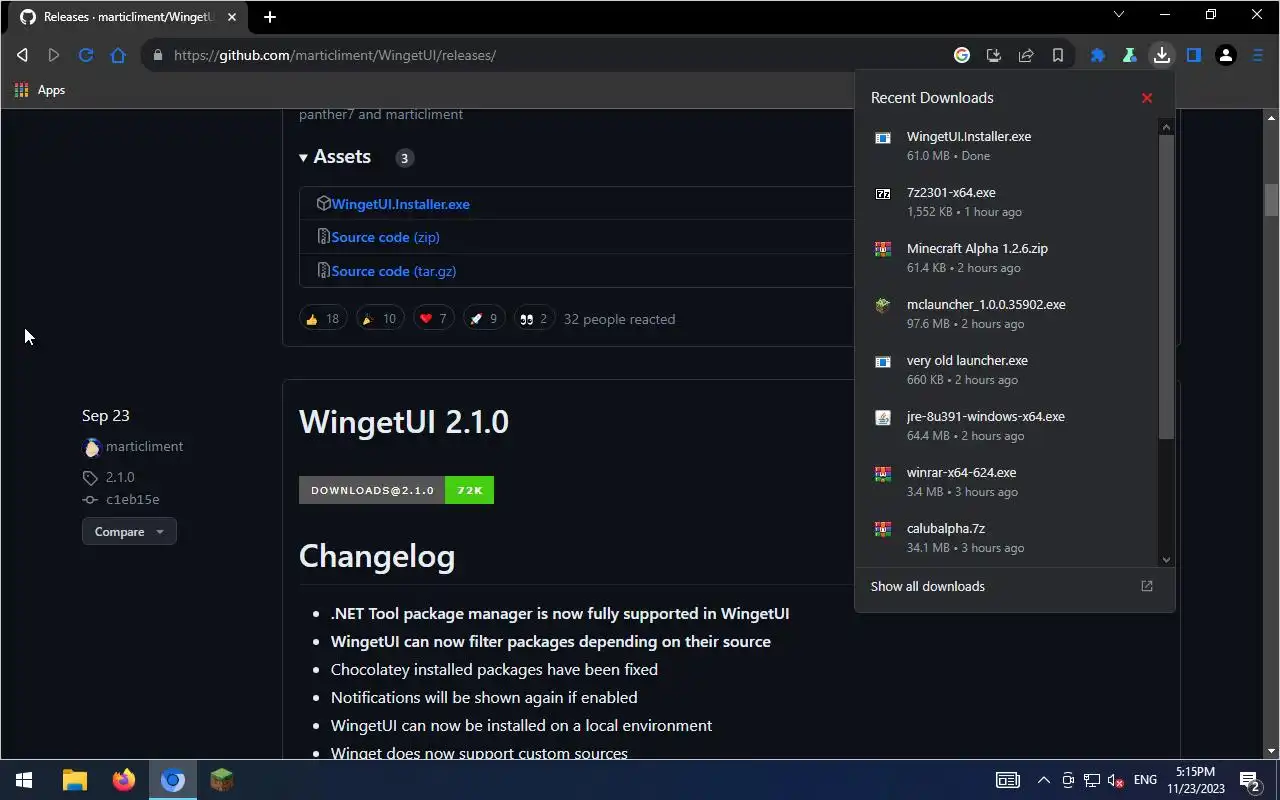This screenshot has width=1280, height=800.
Task: Close the Recent Downloads popup
Action: [x=1147, y=98]
